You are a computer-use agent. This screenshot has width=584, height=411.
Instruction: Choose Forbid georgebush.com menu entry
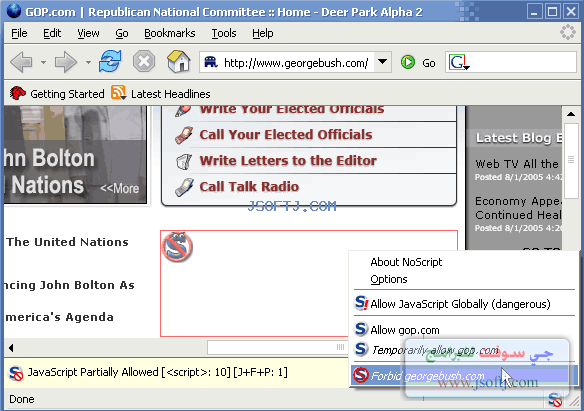tap(464, 375)
